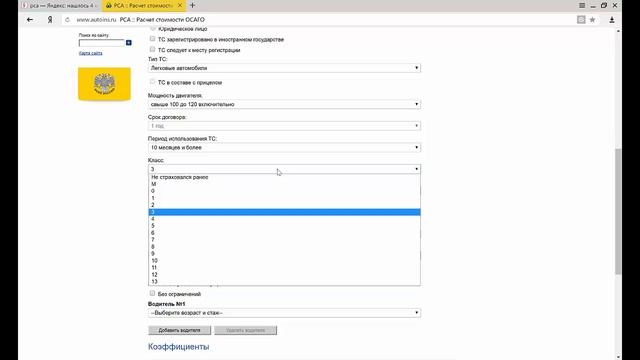This screenshot has height=360, width=640.
Task: Choose class 7 in list
Action: [284, 240]
